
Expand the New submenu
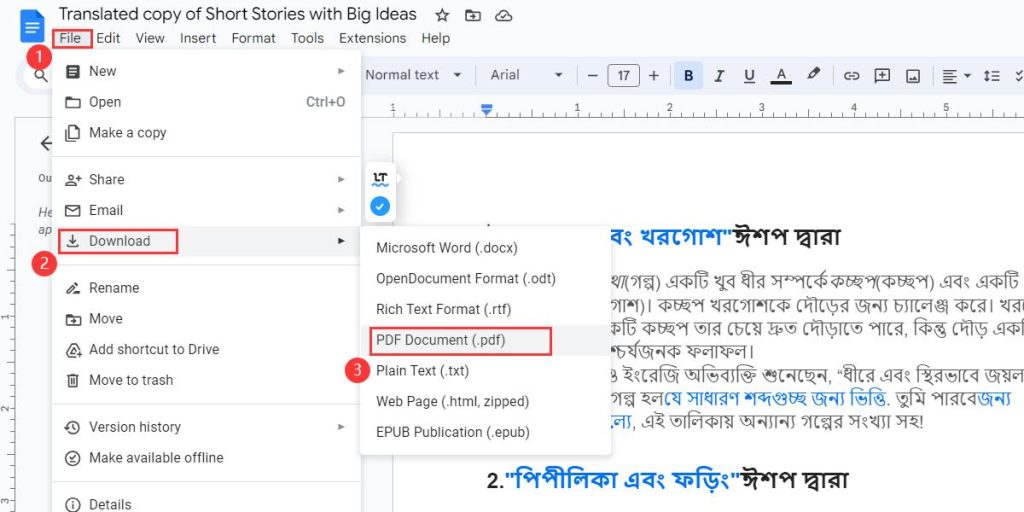click(x=206, y=71)
